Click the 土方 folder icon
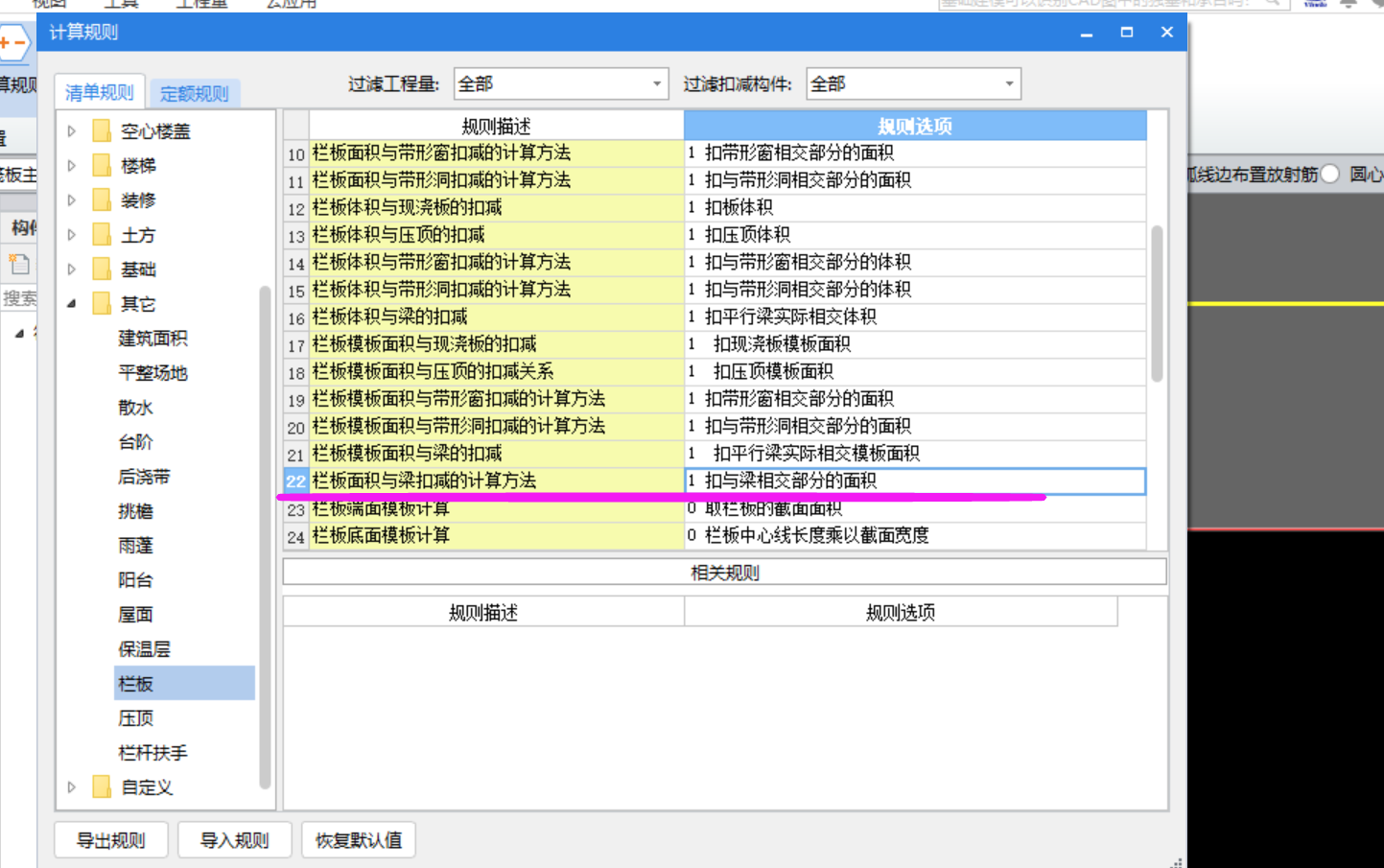This screenshot has width=1384, height=868. [102, 235]
